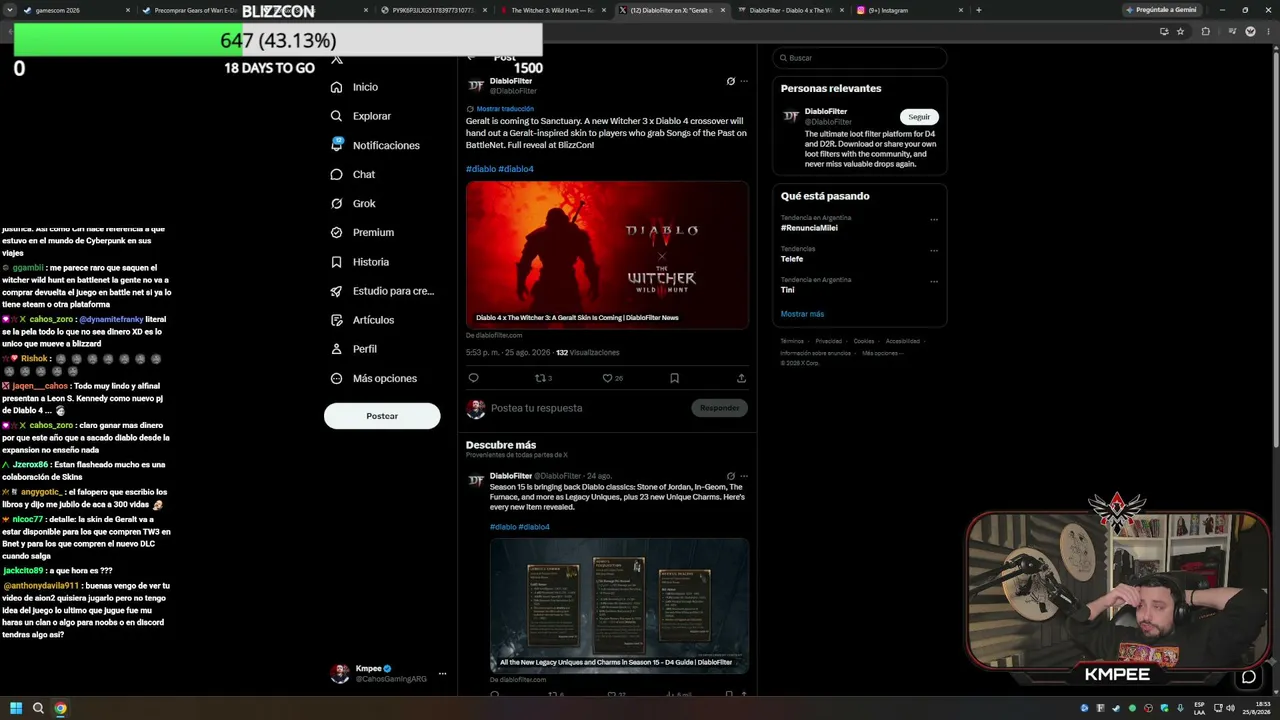Click the Postear button
Screen dimensions: 1280x720
coord(382,416)
